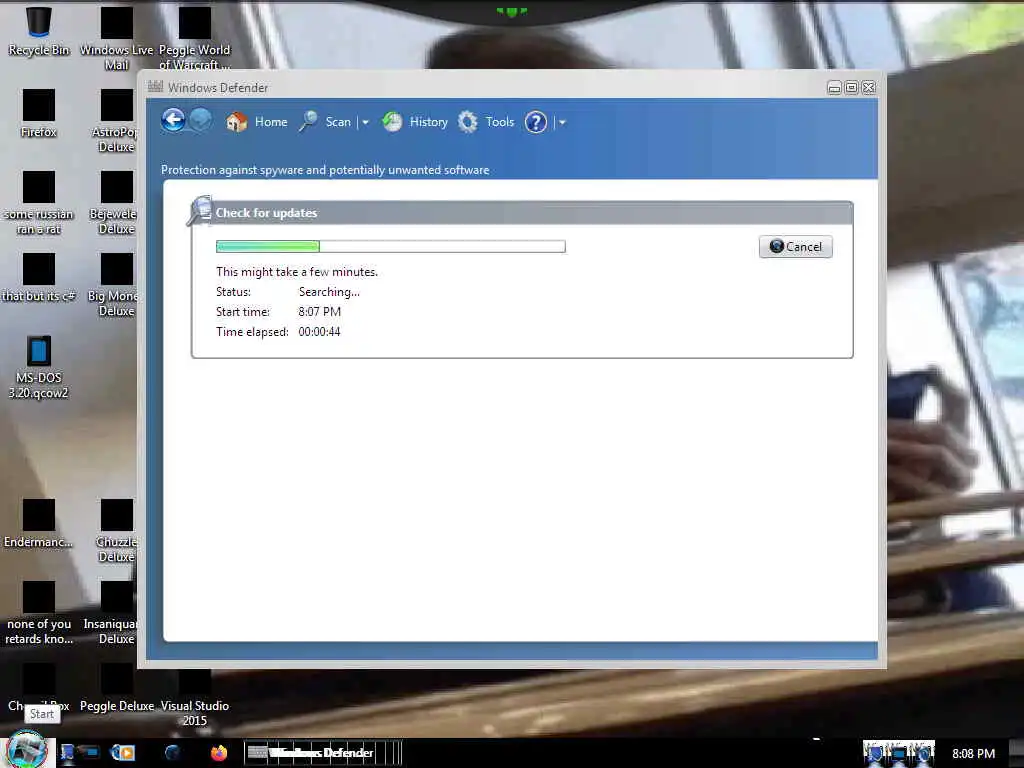This screenshot has width=1024, height=768.
Task: Select the Windows Live Mail desktop icon
Action: point(116,38)
